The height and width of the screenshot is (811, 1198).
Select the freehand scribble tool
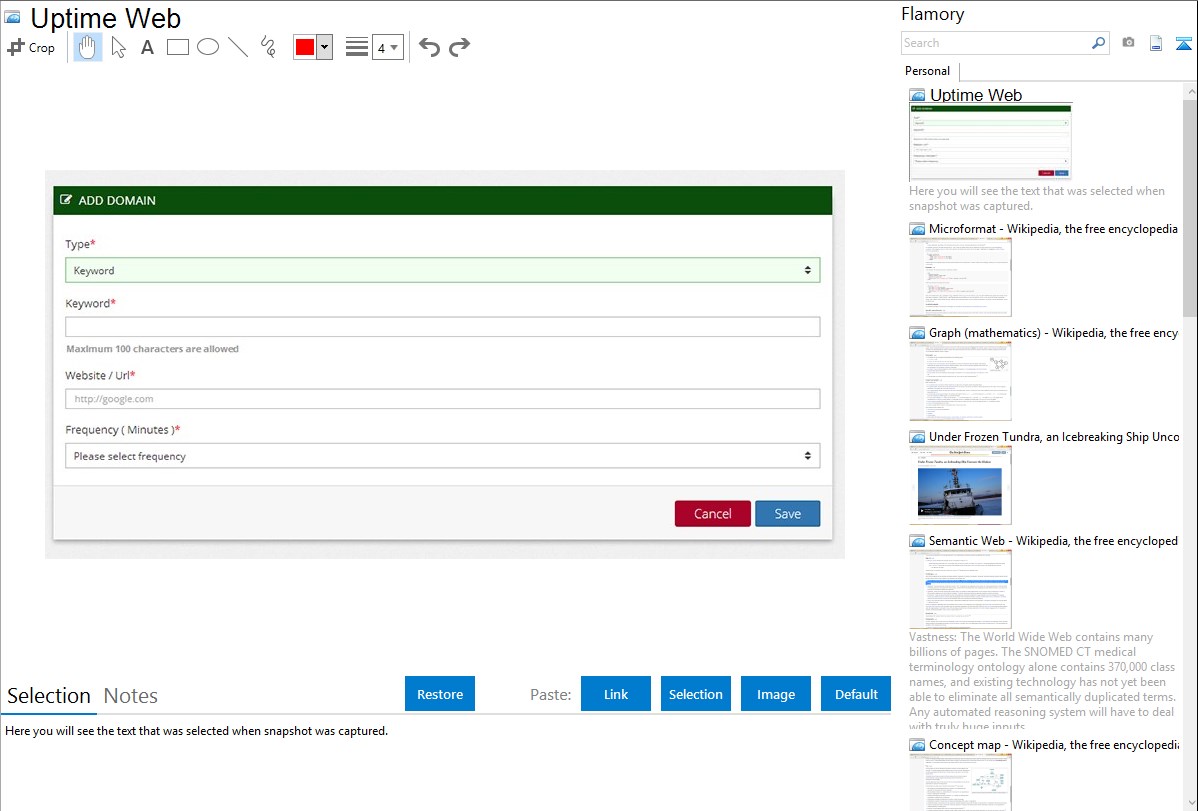point(268,47)
